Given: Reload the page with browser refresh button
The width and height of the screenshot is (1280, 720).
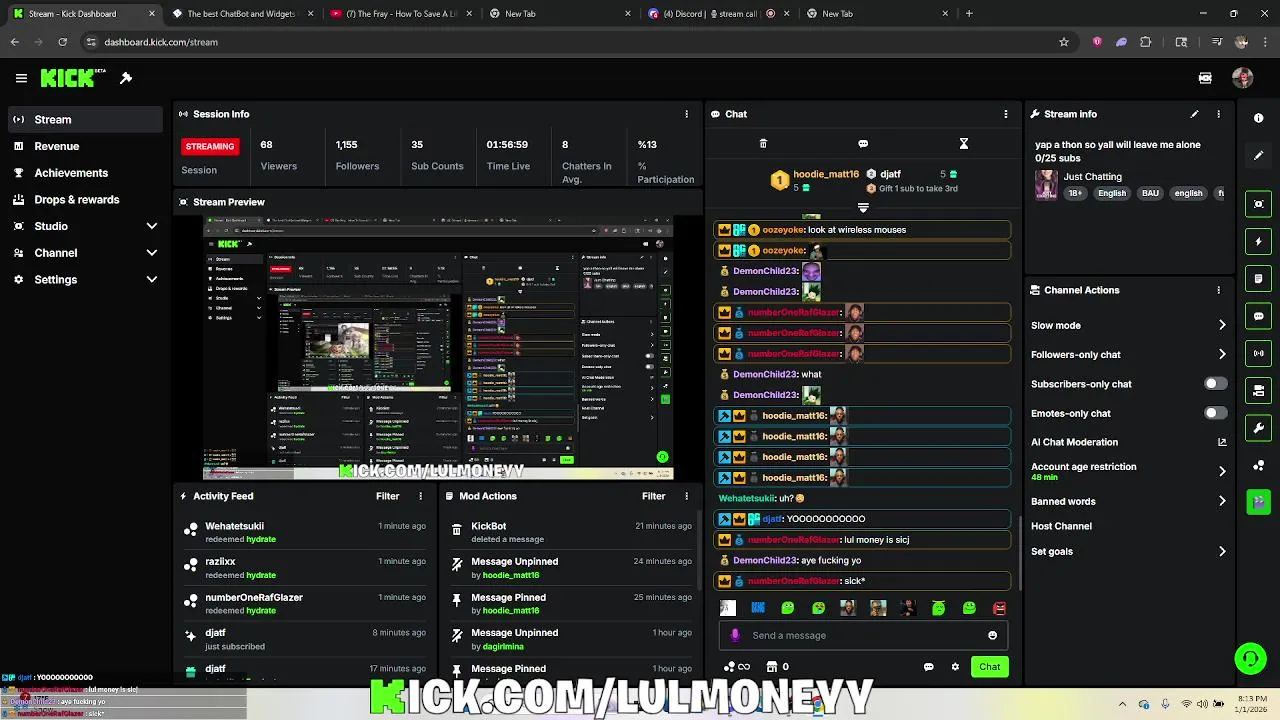Looking at the screenshot, I should 62,42.
